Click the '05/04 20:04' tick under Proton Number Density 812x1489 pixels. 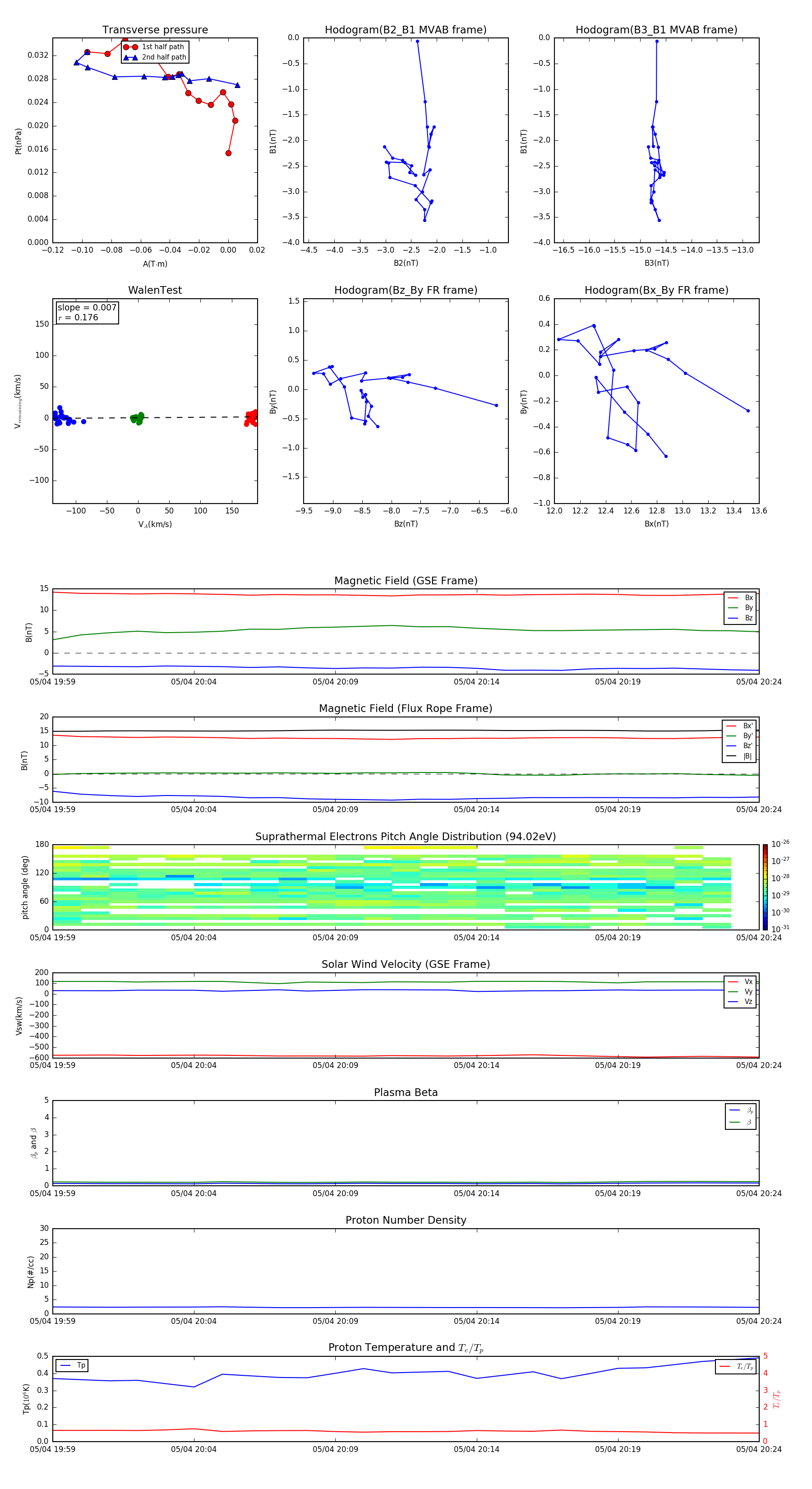194,1321
